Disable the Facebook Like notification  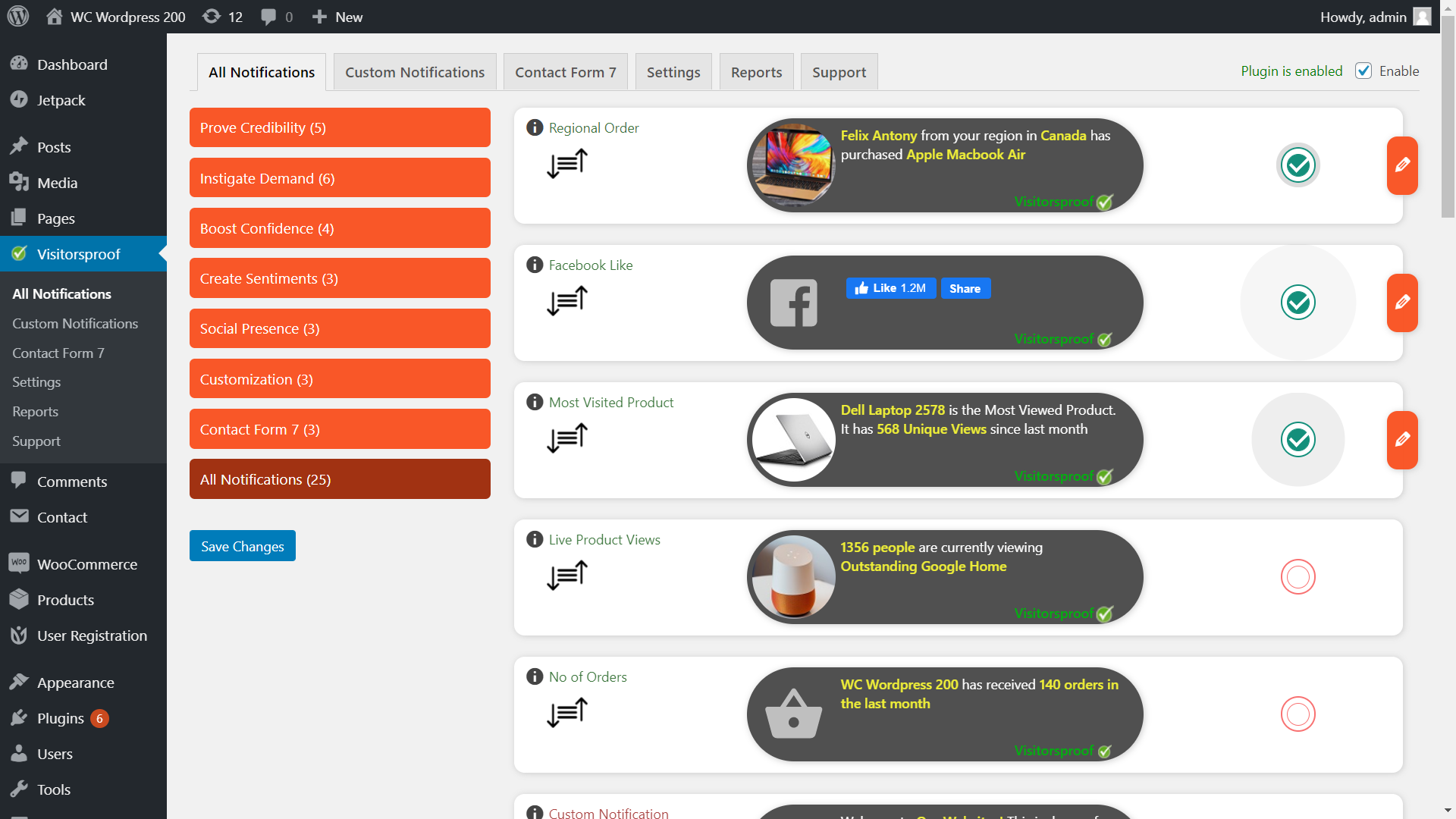point(1298,303)
